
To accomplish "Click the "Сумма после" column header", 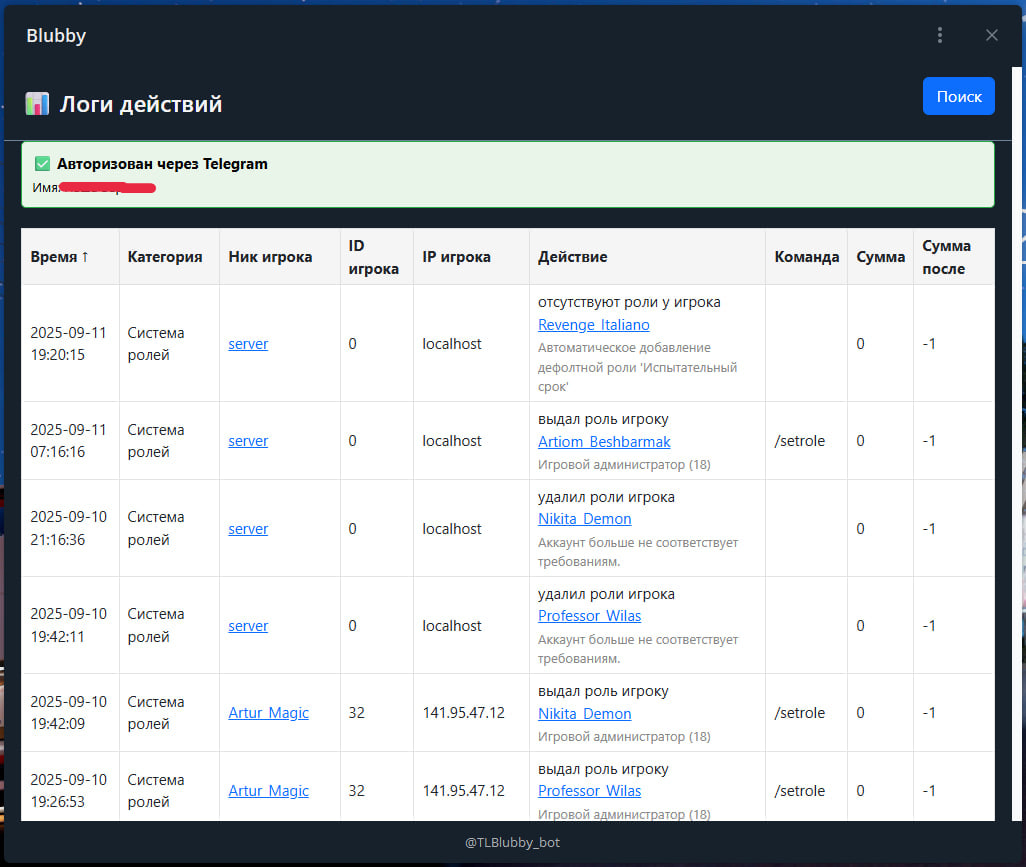I will [x=946, y=256].
